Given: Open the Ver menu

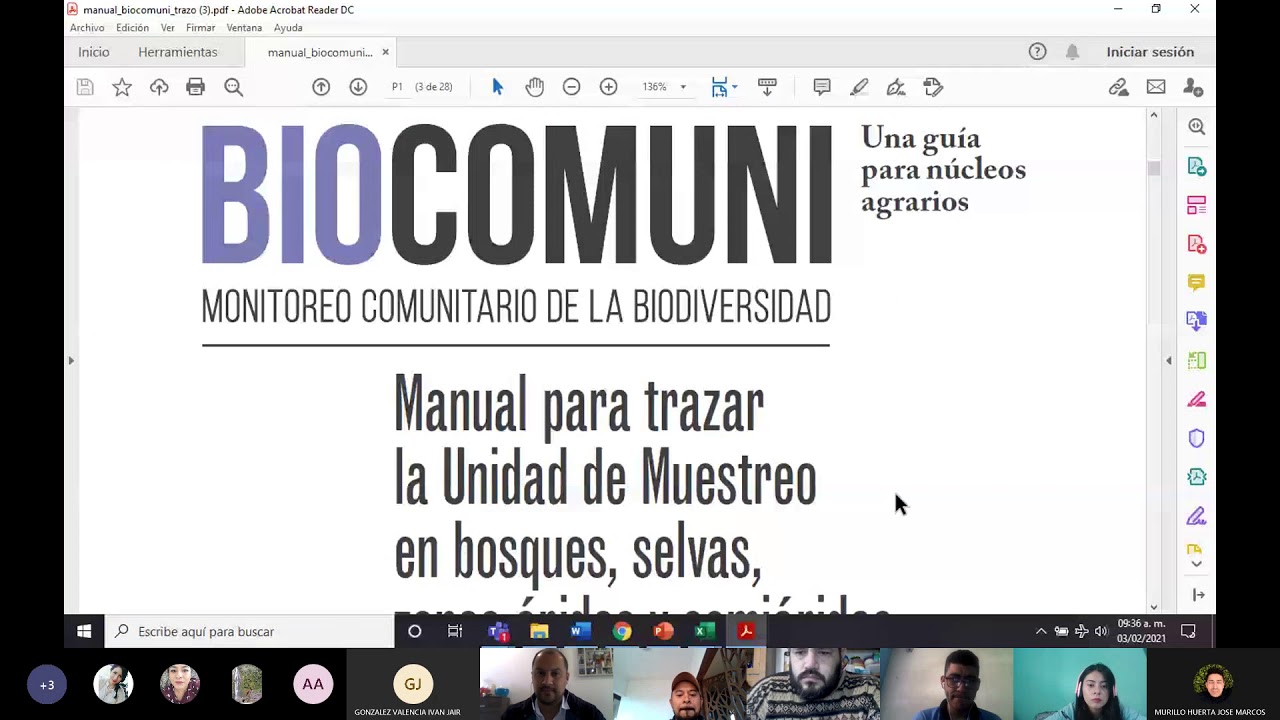Looking at the screenshot, I should 168,28.
